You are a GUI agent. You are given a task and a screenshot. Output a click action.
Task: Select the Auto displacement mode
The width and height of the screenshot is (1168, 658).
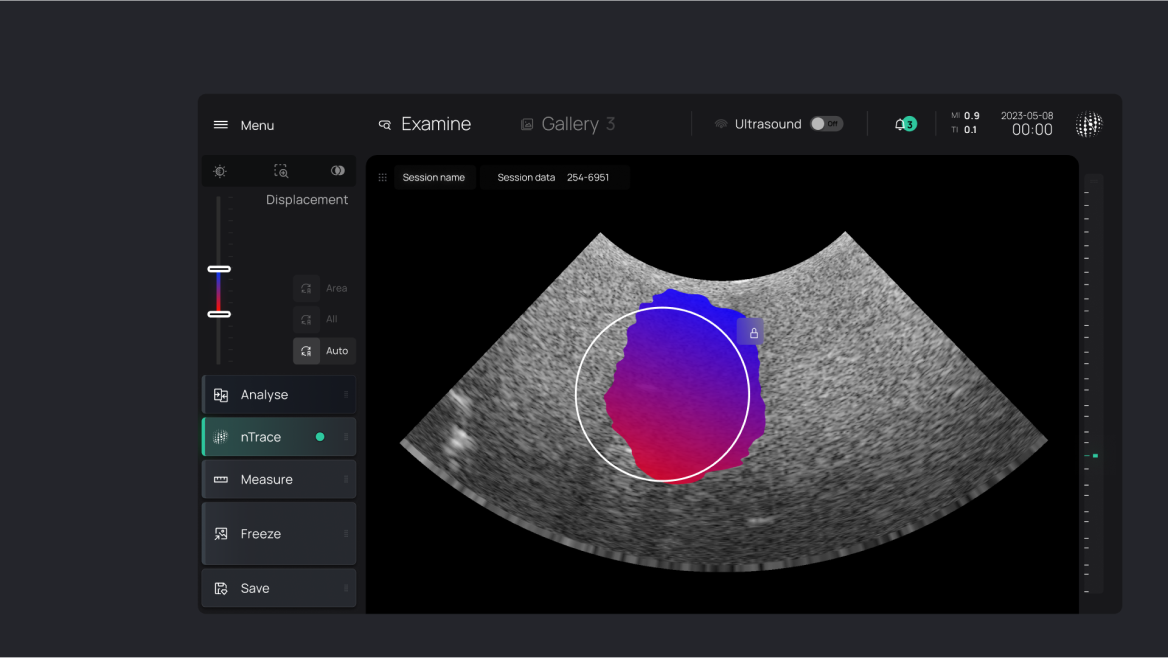323,351
